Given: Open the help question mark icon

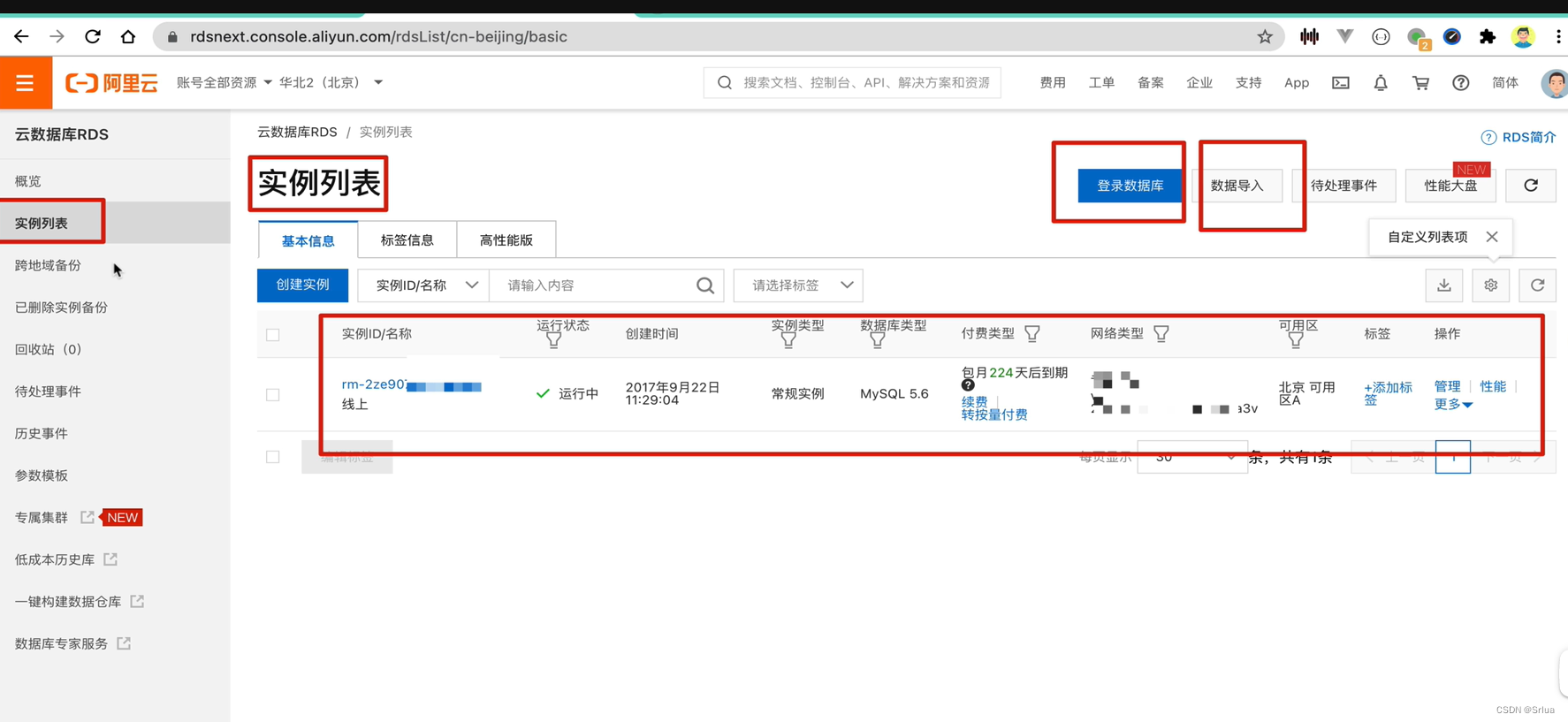Looking at the screenshot, I should [x=1461, y=83].
